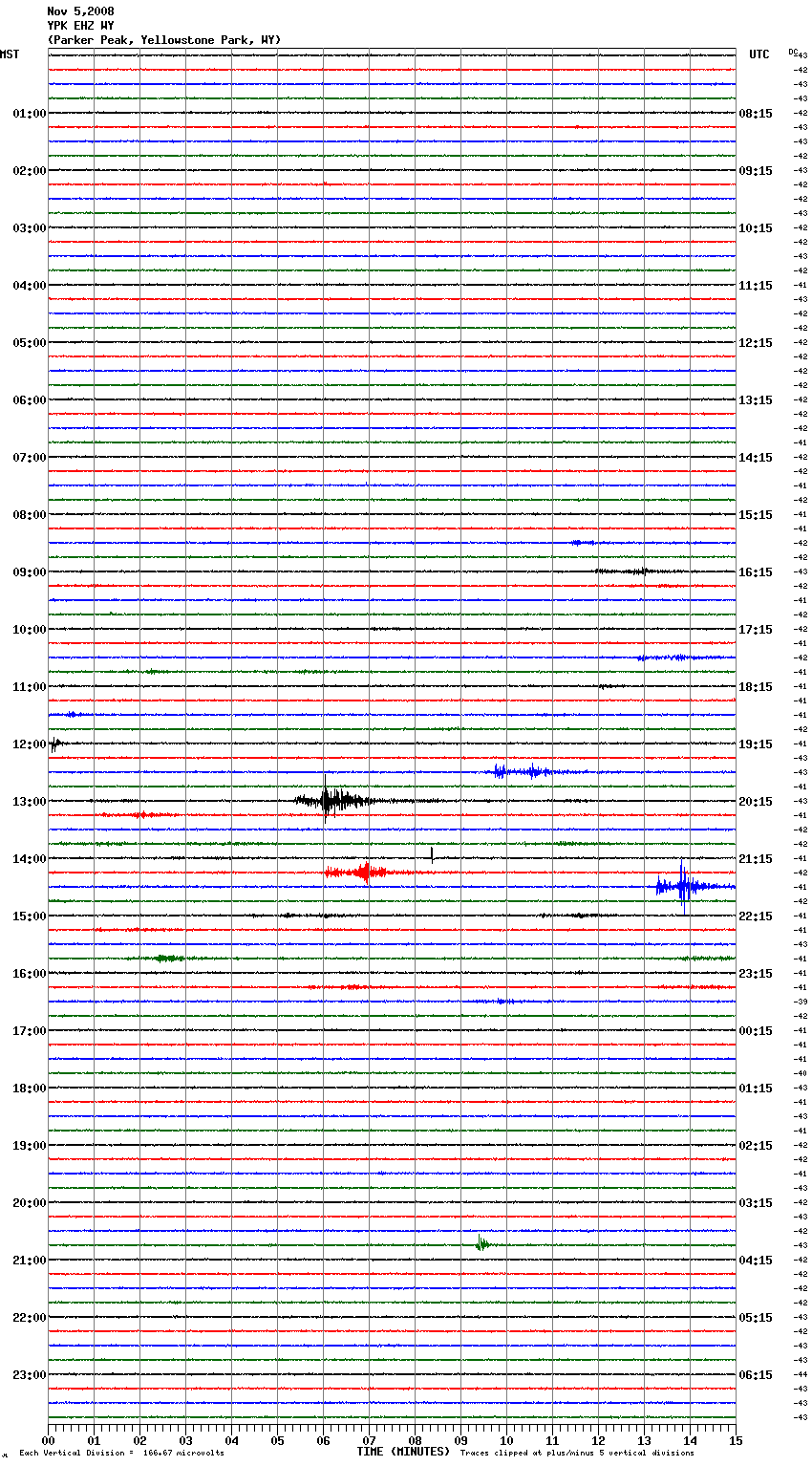Select the 23:00 MST time label
Viewport: 812px width, 1466px height.
(x=29, y=1375)
